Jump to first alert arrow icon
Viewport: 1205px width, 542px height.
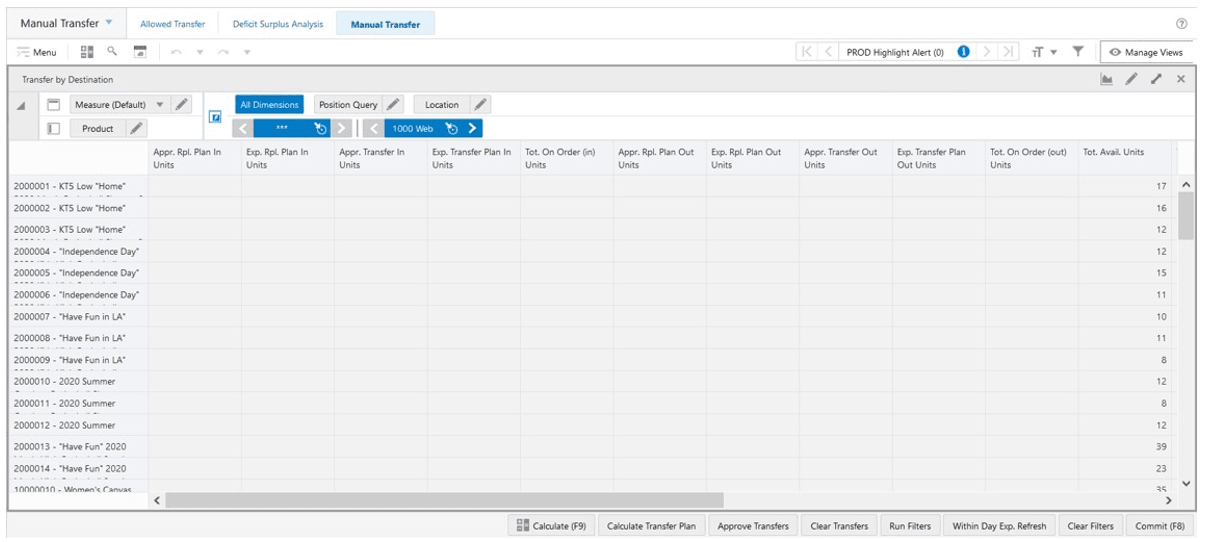coord(807,52)
